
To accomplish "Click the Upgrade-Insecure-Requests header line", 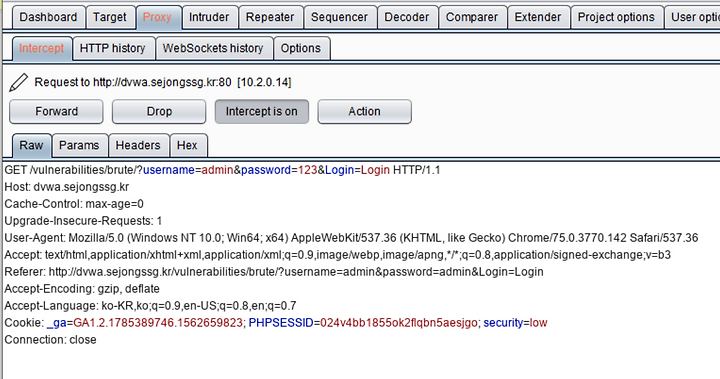I will pyautogui.click(x=83, y=221).
